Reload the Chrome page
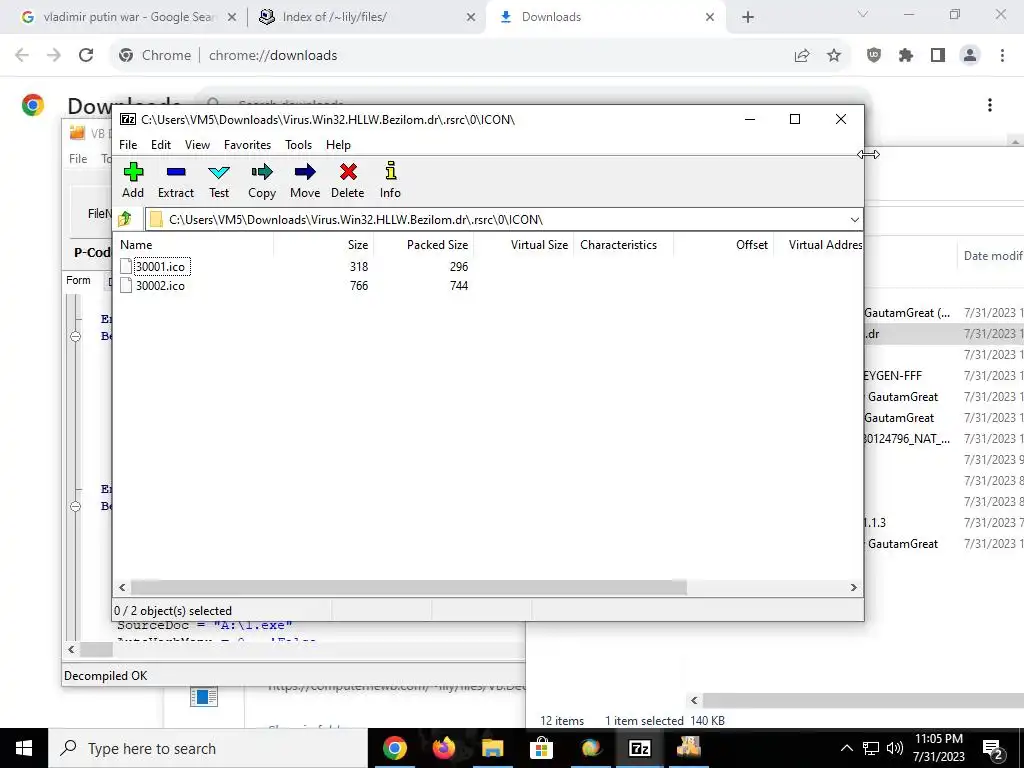1024x768 pixels. [86, 56]
